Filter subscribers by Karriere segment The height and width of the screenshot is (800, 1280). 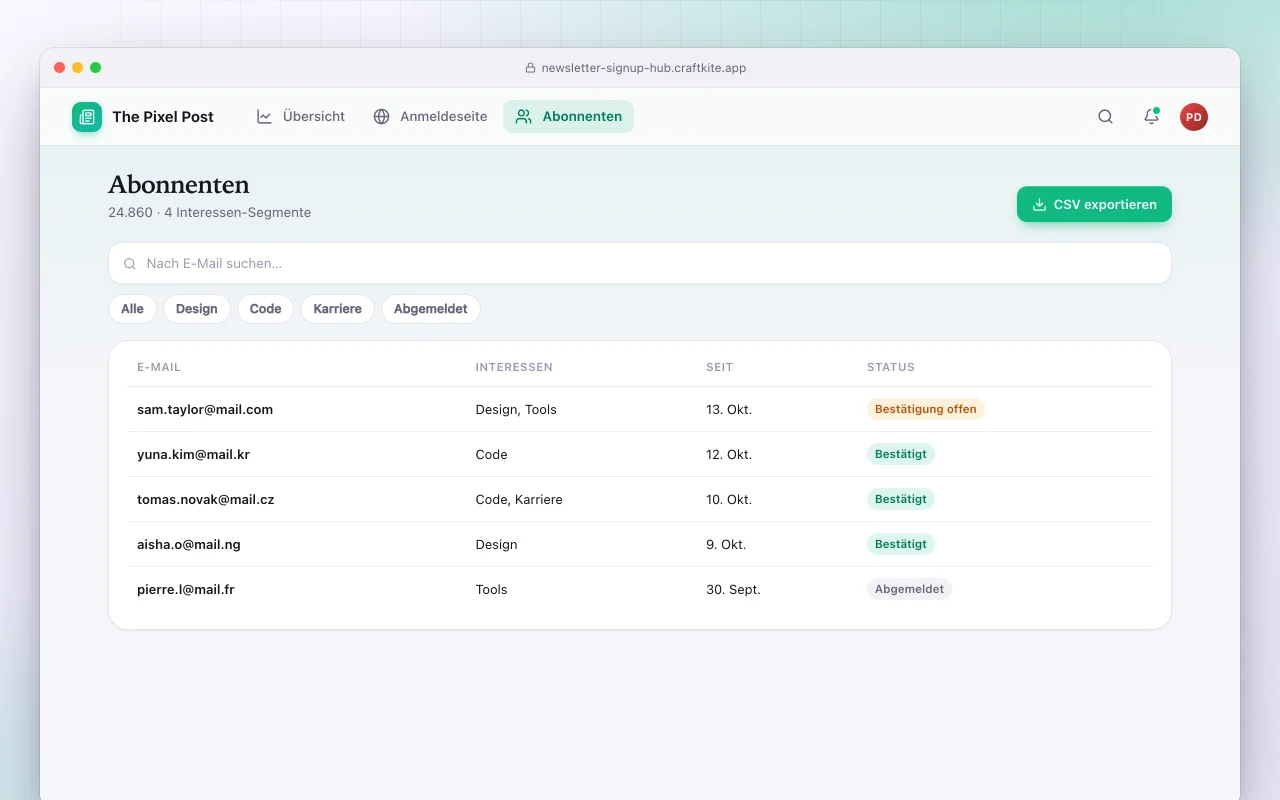tap(337, 309)
